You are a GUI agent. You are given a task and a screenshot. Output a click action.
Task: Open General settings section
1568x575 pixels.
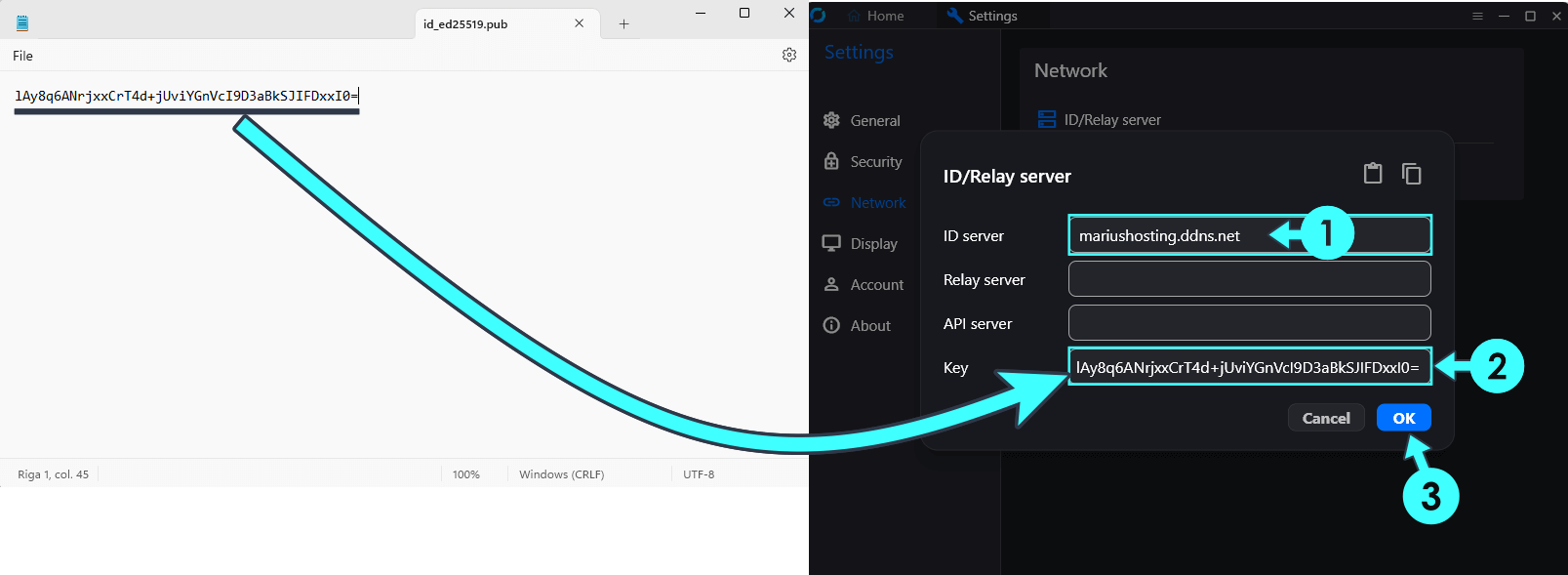(863, 120)
